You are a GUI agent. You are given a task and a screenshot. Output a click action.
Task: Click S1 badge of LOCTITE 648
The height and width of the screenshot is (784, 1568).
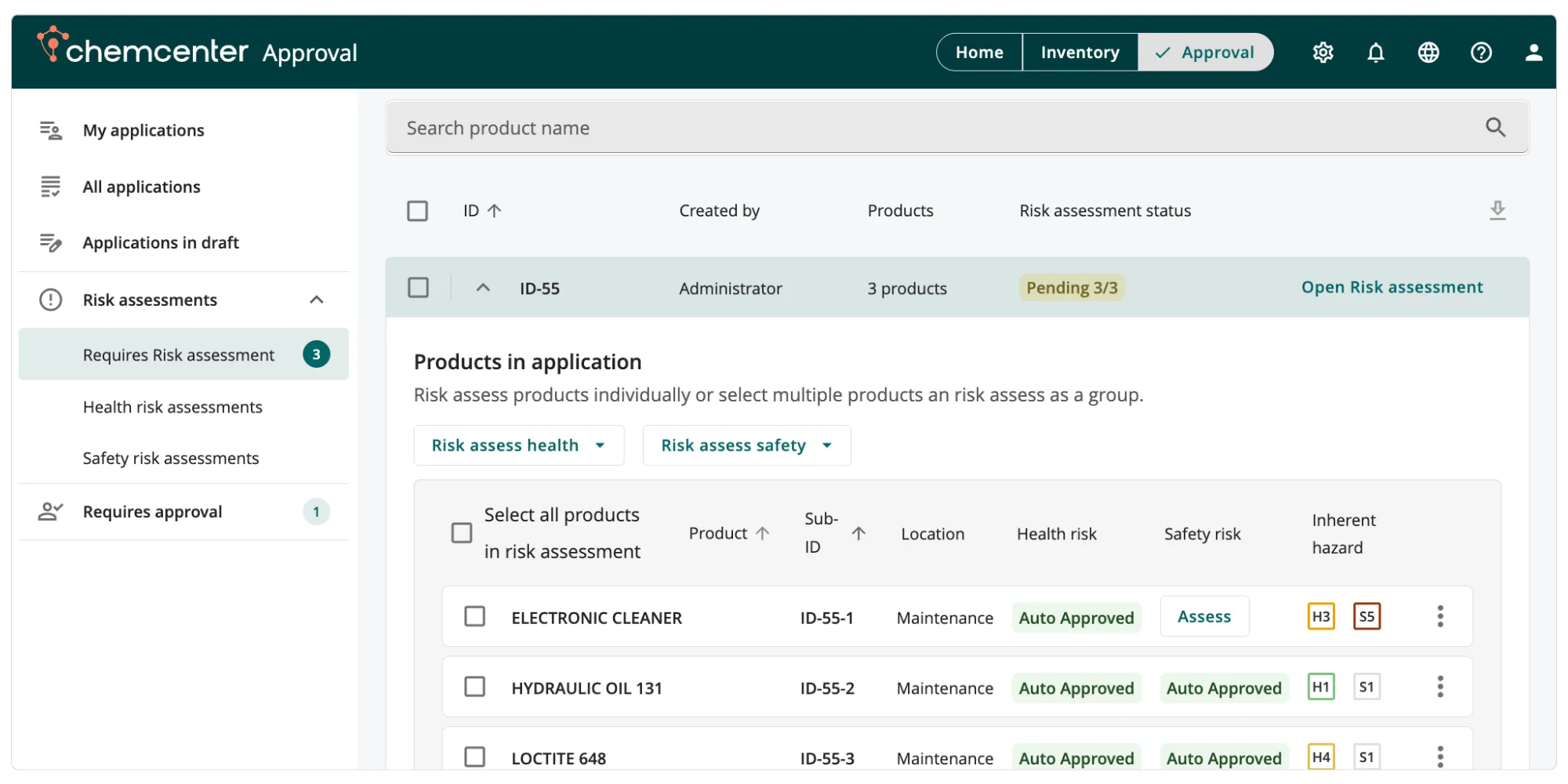(1367, 757)
